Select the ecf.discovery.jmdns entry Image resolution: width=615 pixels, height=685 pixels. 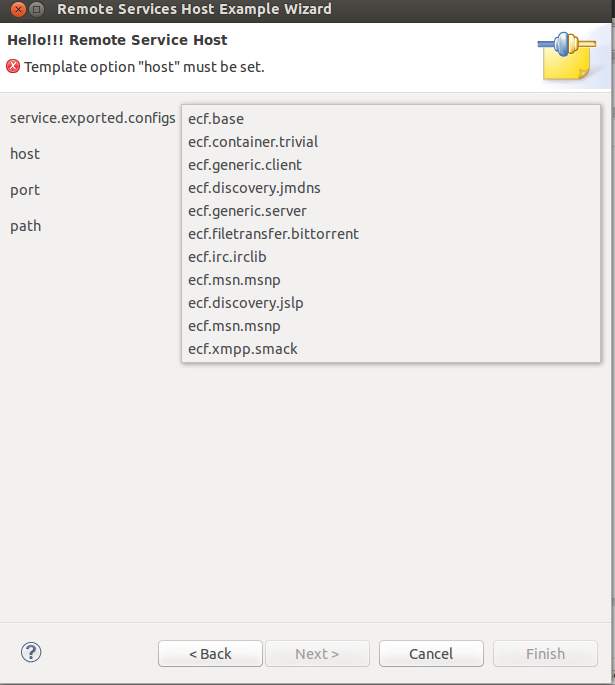click(254, 188)
